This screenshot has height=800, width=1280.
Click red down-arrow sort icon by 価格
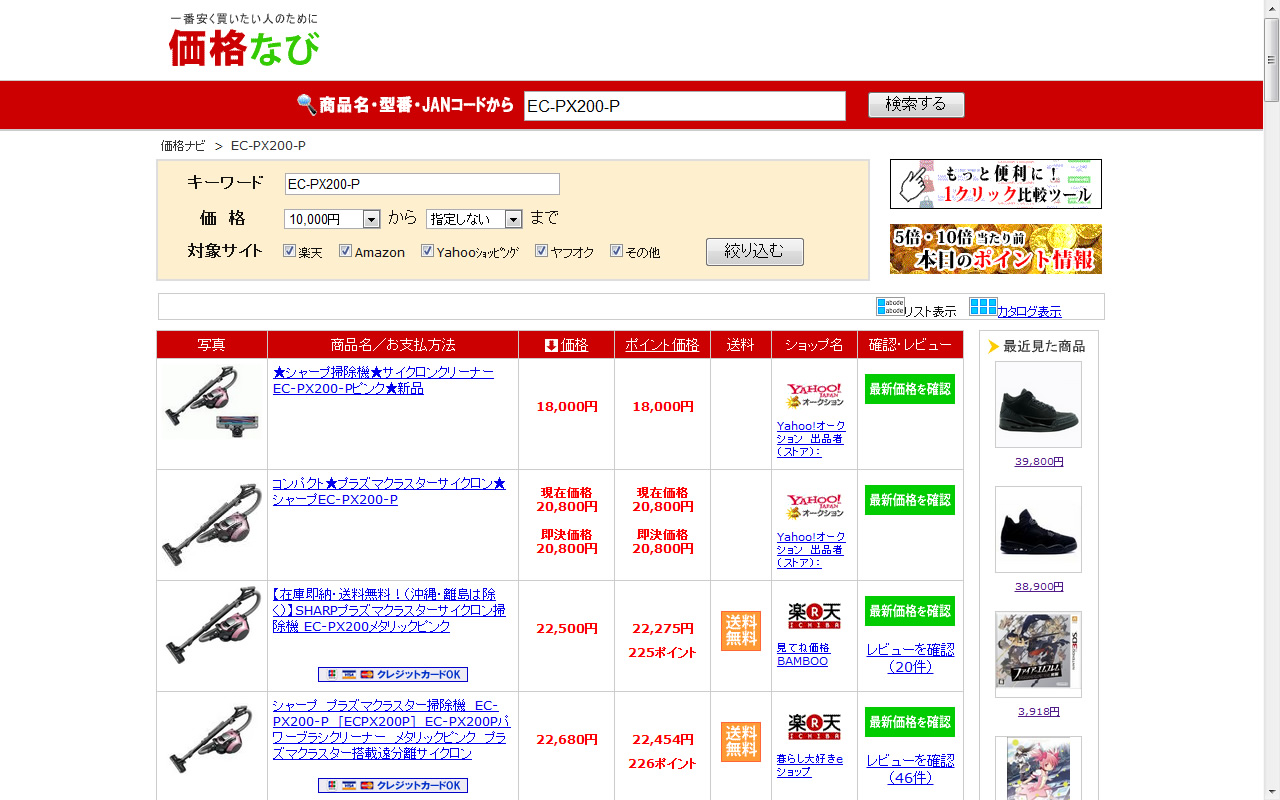click(x=551, y=345)
